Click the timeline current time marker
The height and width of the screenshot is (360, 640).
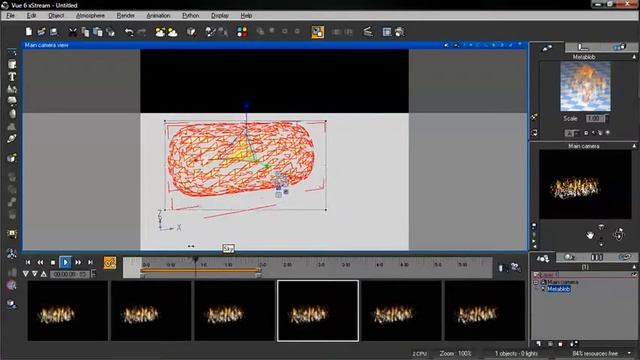(196, 259)
